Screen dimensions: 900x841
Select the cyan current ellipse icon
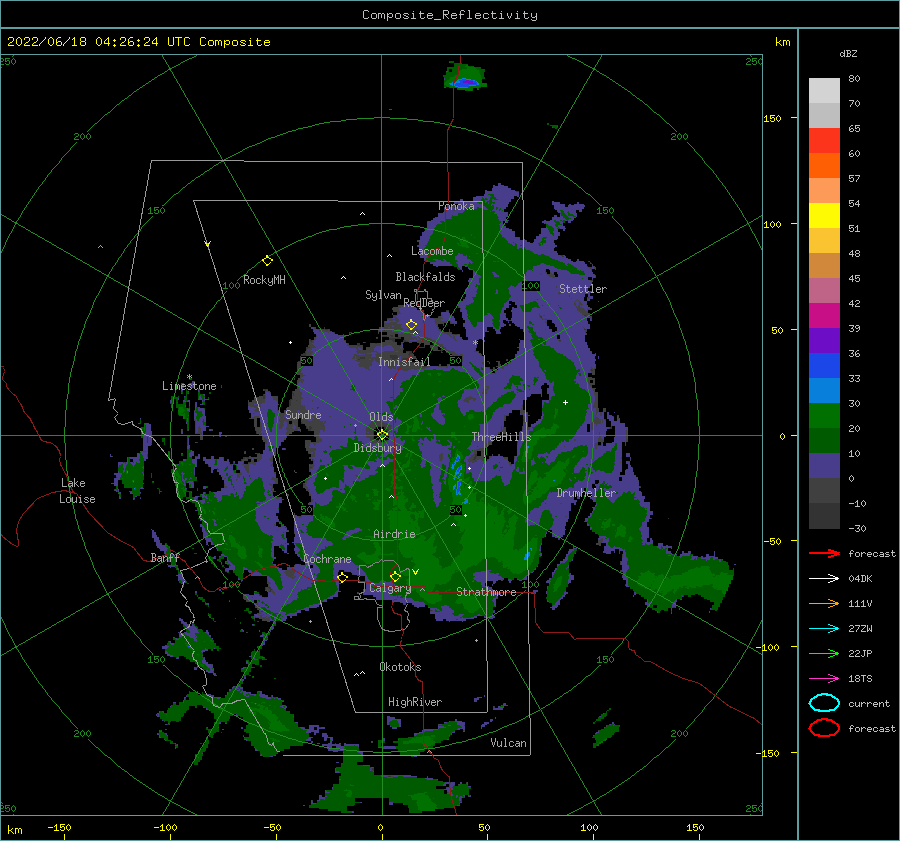[824, 703]
